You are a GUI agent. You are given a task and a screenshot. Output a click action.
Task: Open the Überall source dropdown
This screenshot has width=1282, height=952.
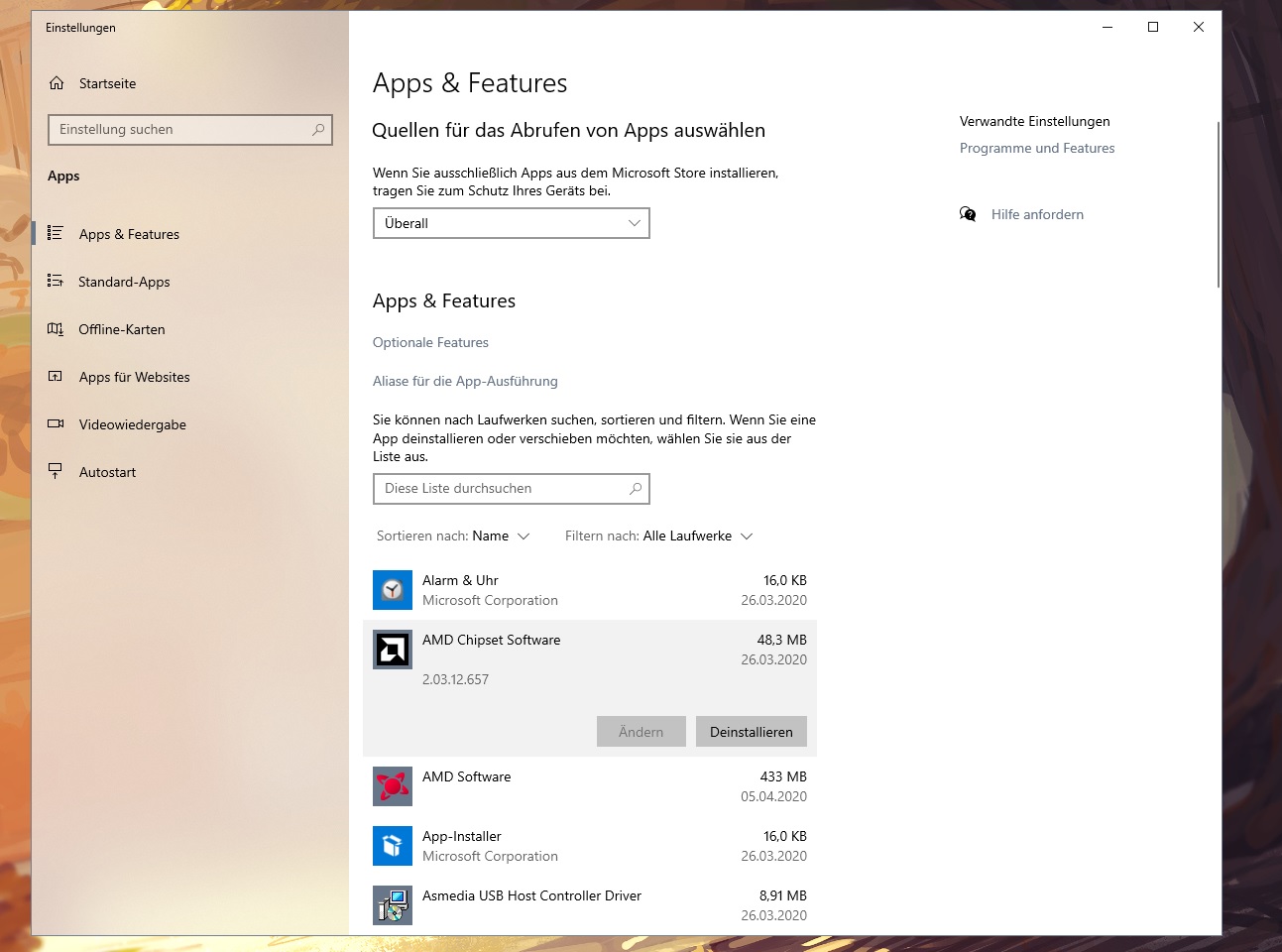(x=512, y=223)
